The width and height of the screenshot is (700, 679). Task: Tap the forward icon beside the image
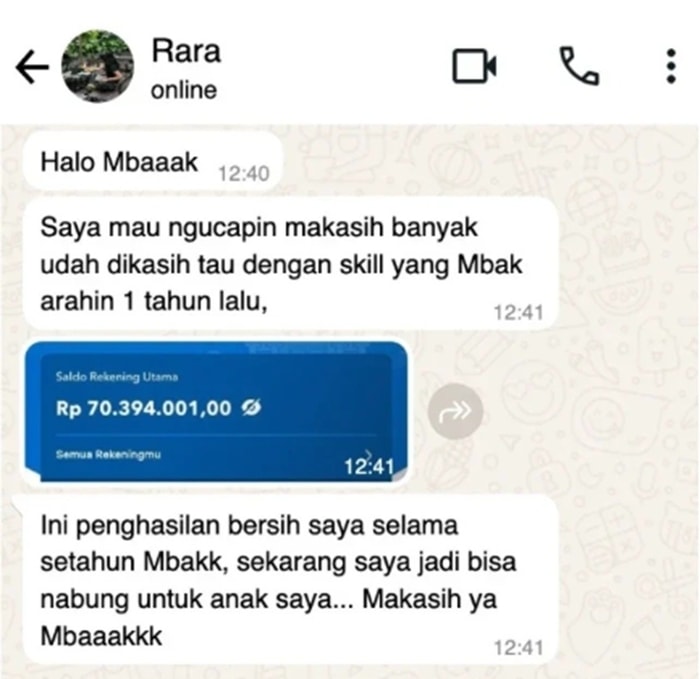tap(455, 411)
